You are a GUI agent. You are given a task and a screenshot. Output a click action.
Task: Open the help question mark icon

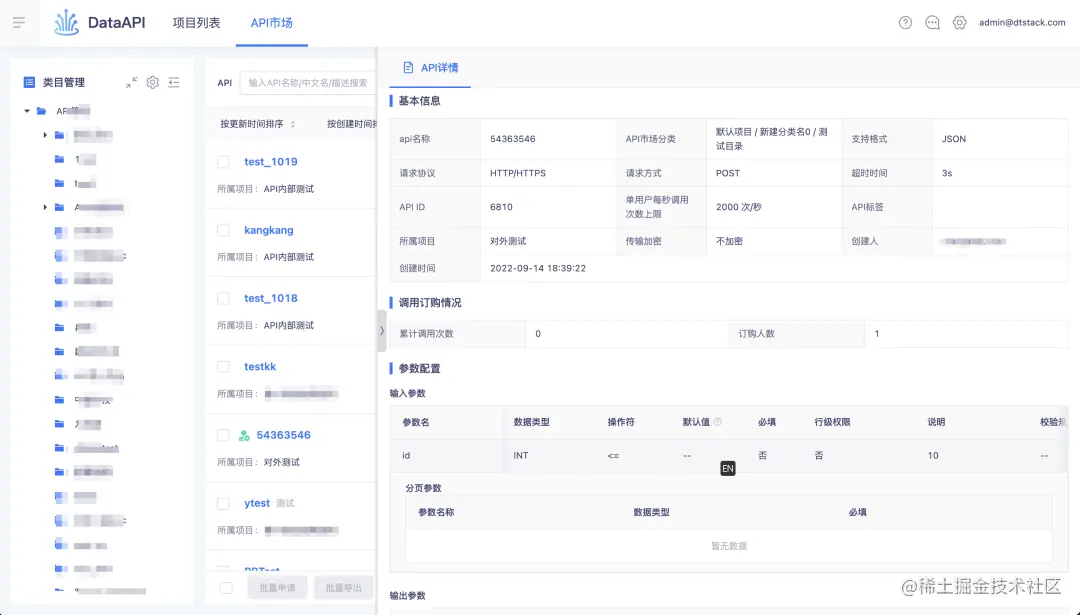pos(904,22)
